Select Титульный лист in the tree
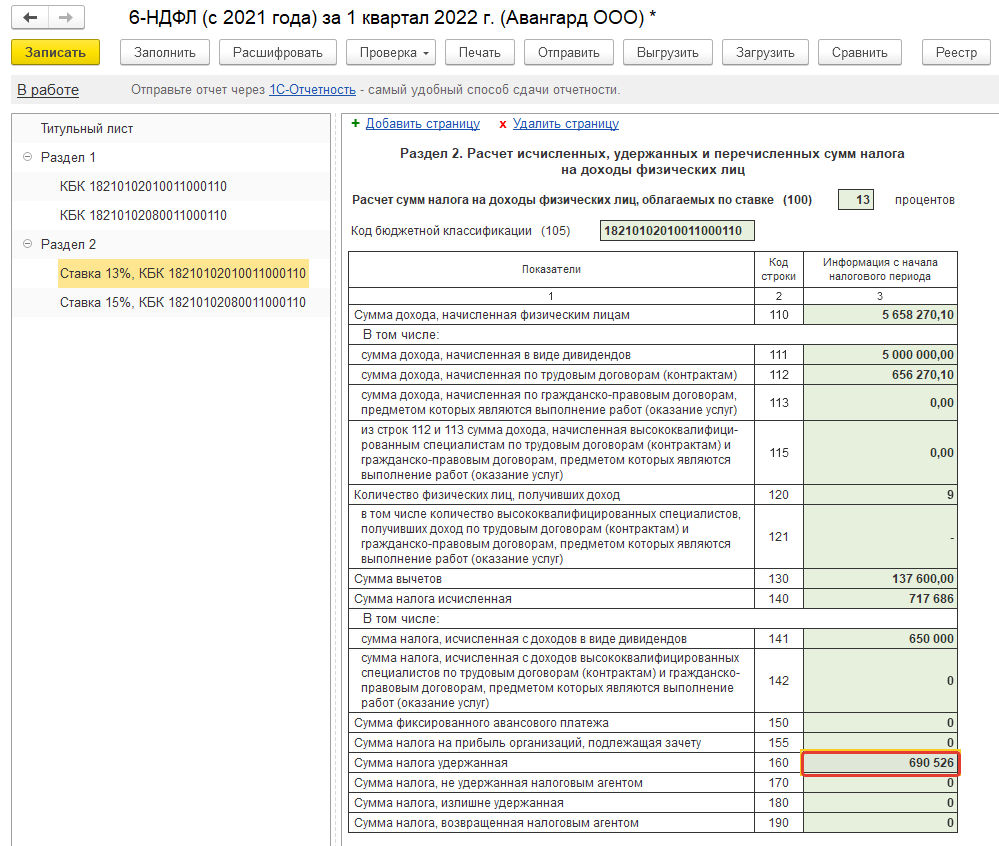Viewport: 999px width, 846px height. point(87,129)
